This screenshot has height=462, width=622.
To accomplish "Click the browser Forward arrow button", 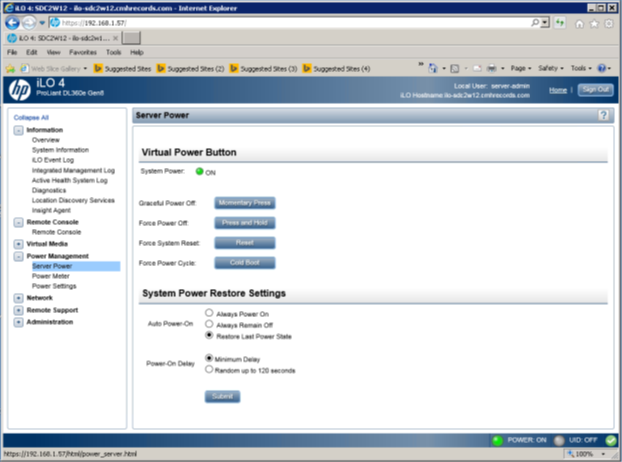I will click(x=29, y=23).
